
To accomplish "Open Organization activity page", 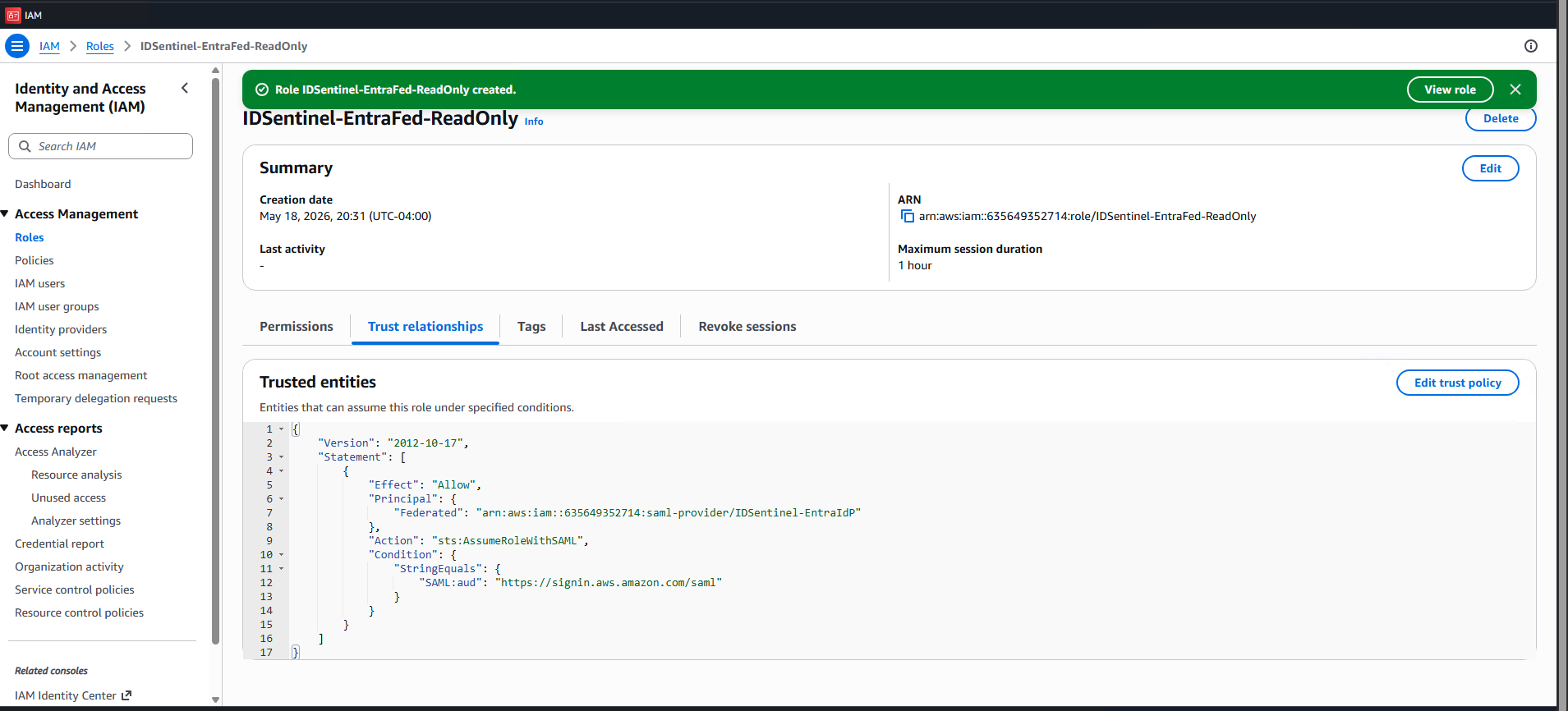I will coord(70,567).
